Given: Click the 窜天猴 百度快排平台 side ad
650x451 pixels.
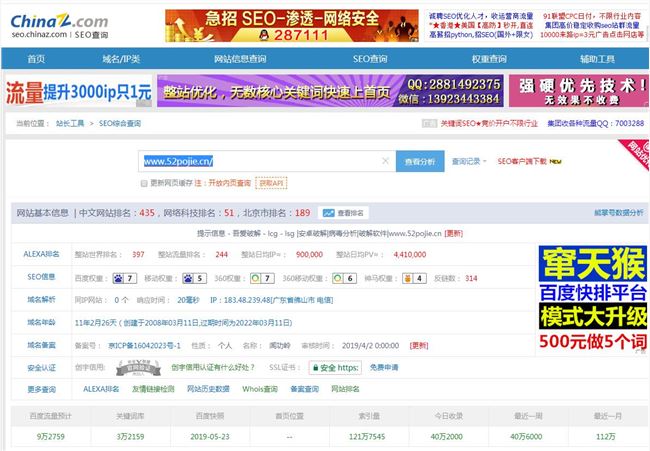Looking at the screenshot, I should coord(593,299).
